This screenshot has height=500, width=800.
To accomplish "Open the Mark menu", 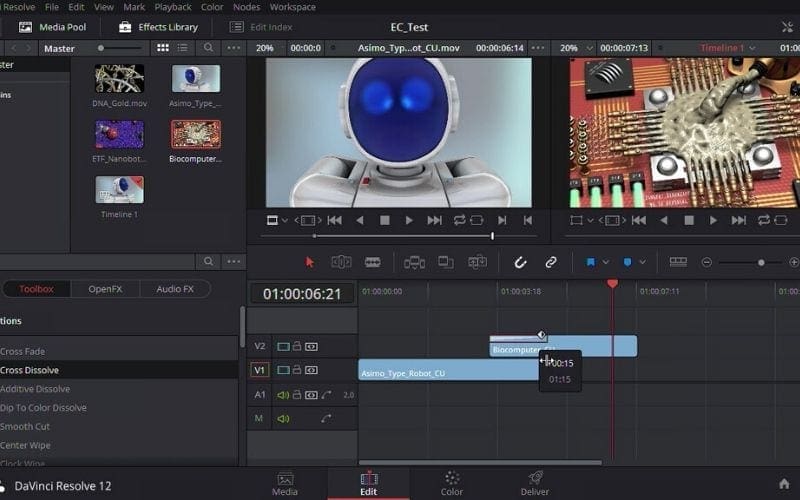I will [x=134, y=7].
